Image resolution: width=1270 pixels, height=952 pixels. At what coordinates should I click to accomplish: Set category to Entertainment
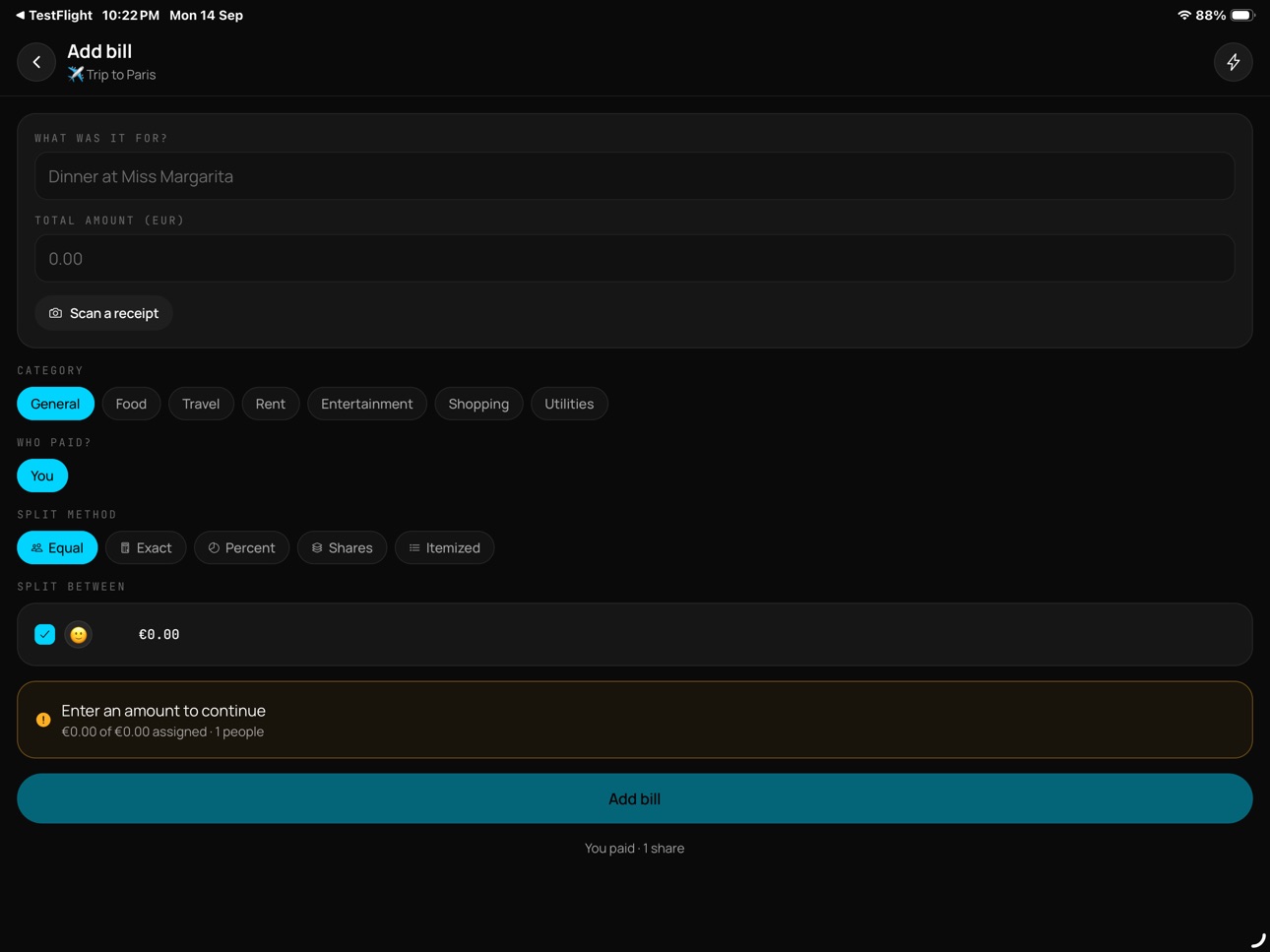367,404
